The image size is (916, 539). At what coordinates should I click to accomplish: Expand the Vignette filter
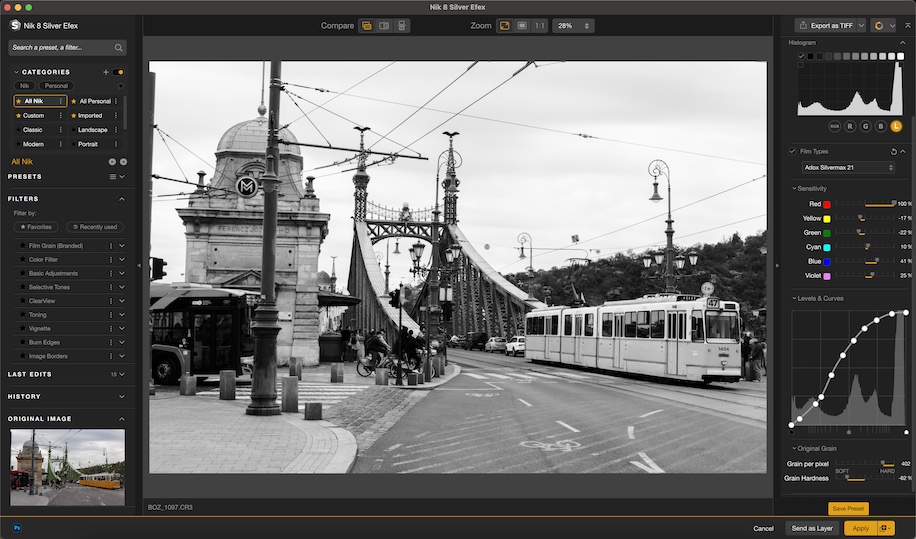coord(122,328)
